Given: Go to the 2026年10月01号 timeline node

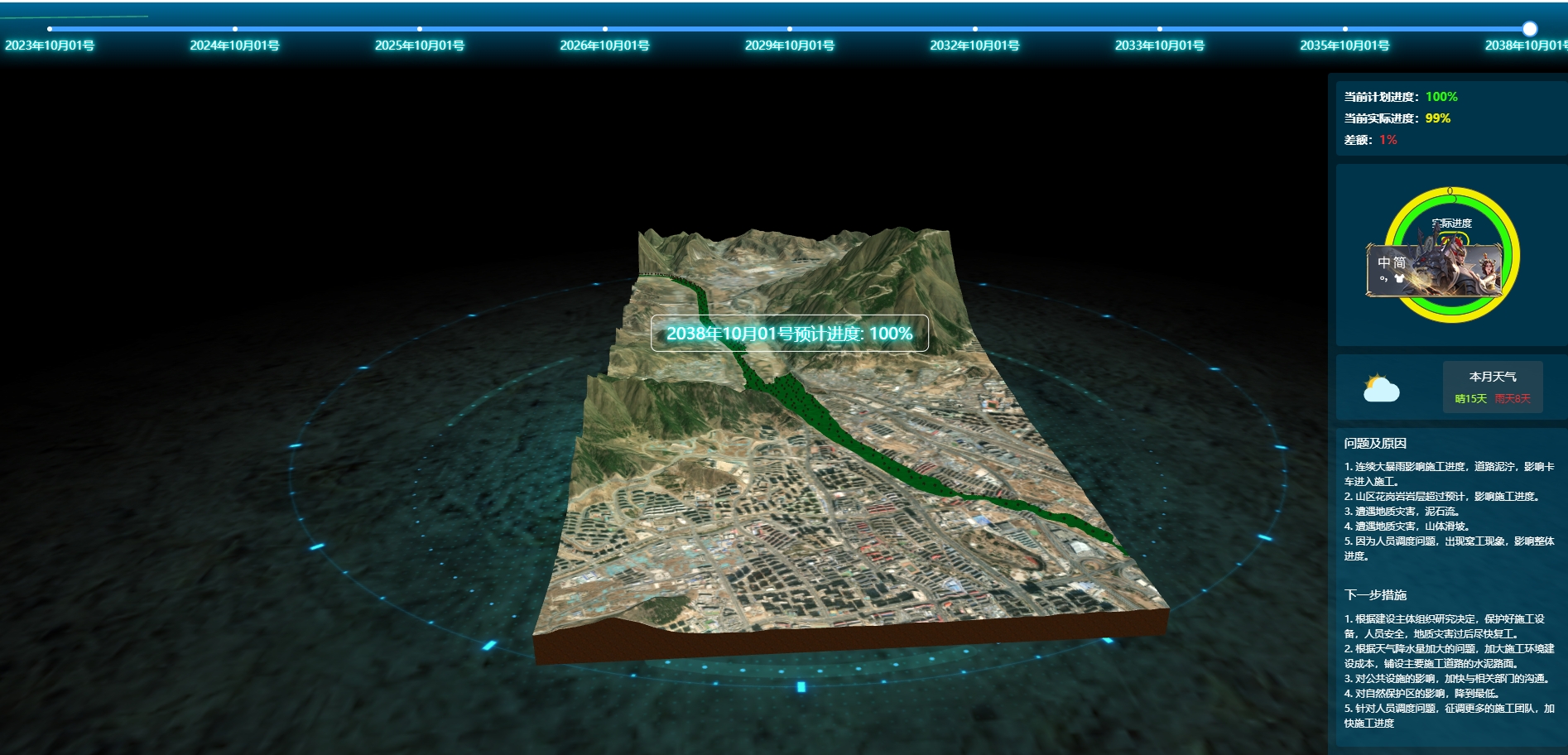Looking at the screenshot, I should click(605, 29).
